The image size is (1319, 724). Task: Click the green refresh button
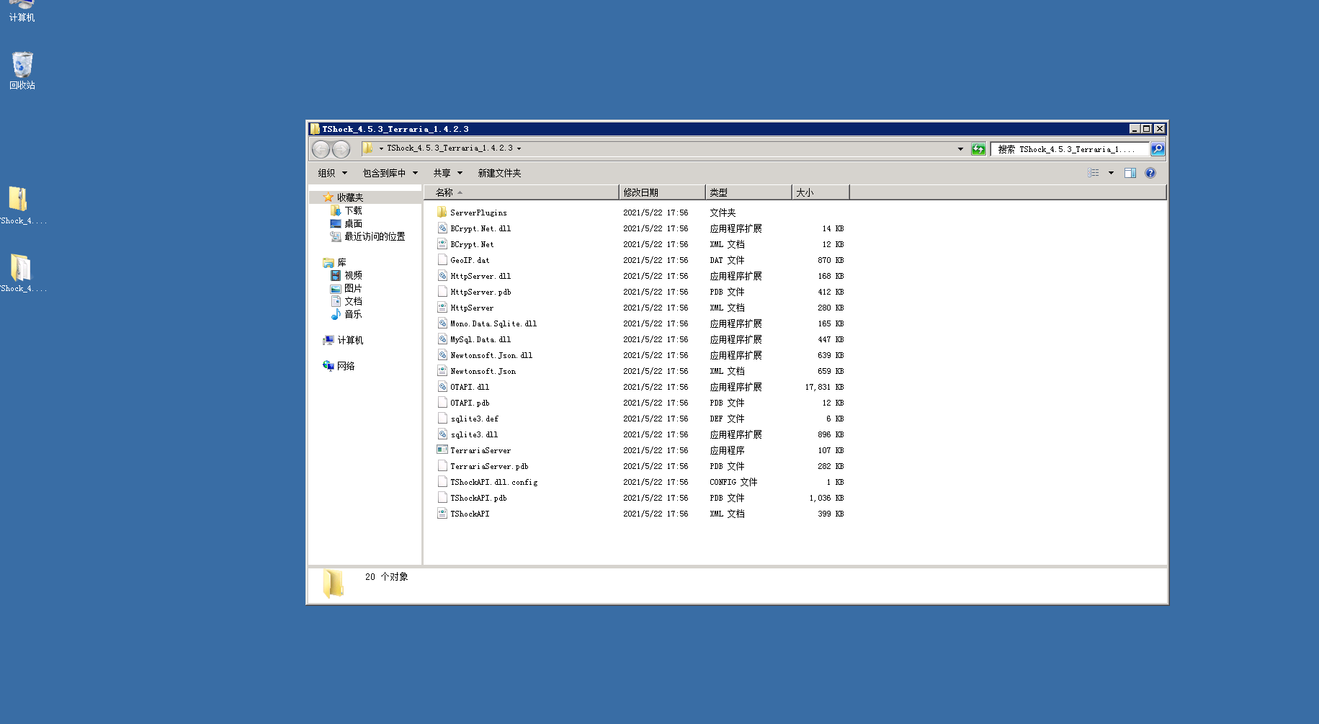pyautogui.click(x=978, y=149)
